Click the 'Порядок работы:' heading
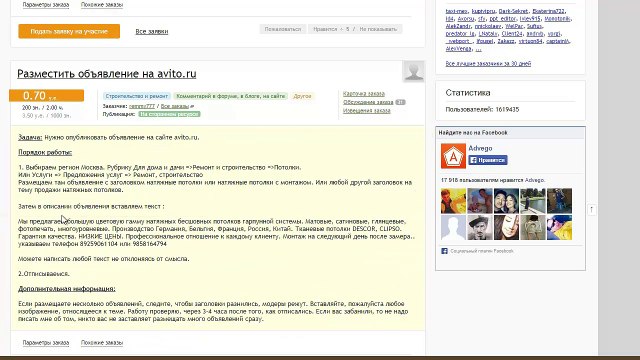640x360 pixels. [45, 152]
